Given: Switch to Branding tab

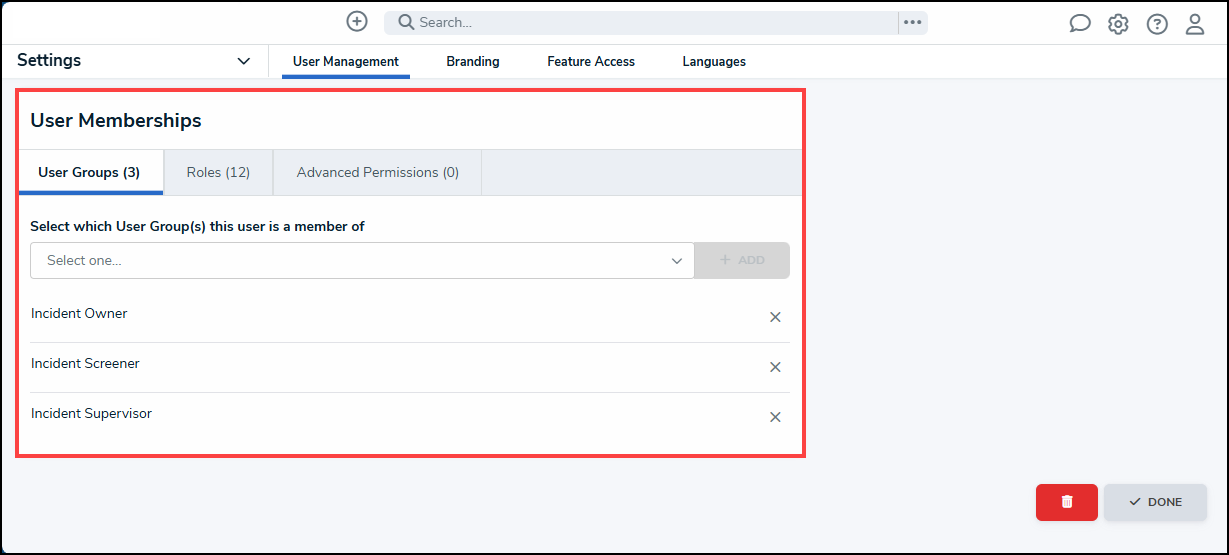Looking at the screenshot, I should coord(473,61).
